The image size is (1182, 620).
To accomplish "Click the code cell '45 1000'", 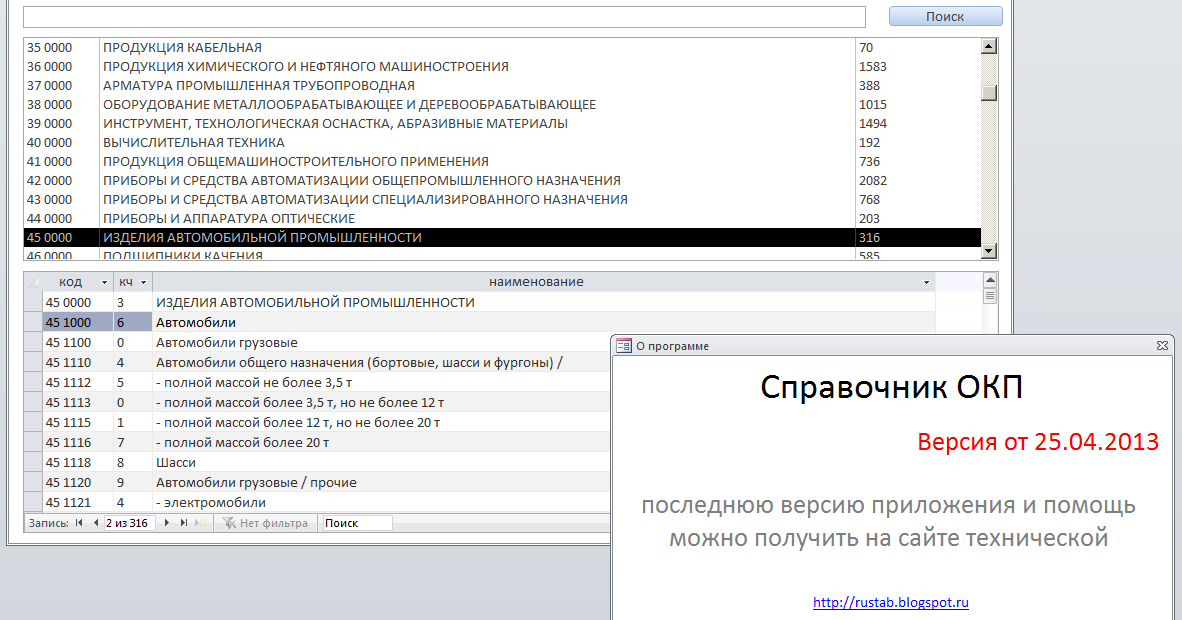I will (78, 322).
